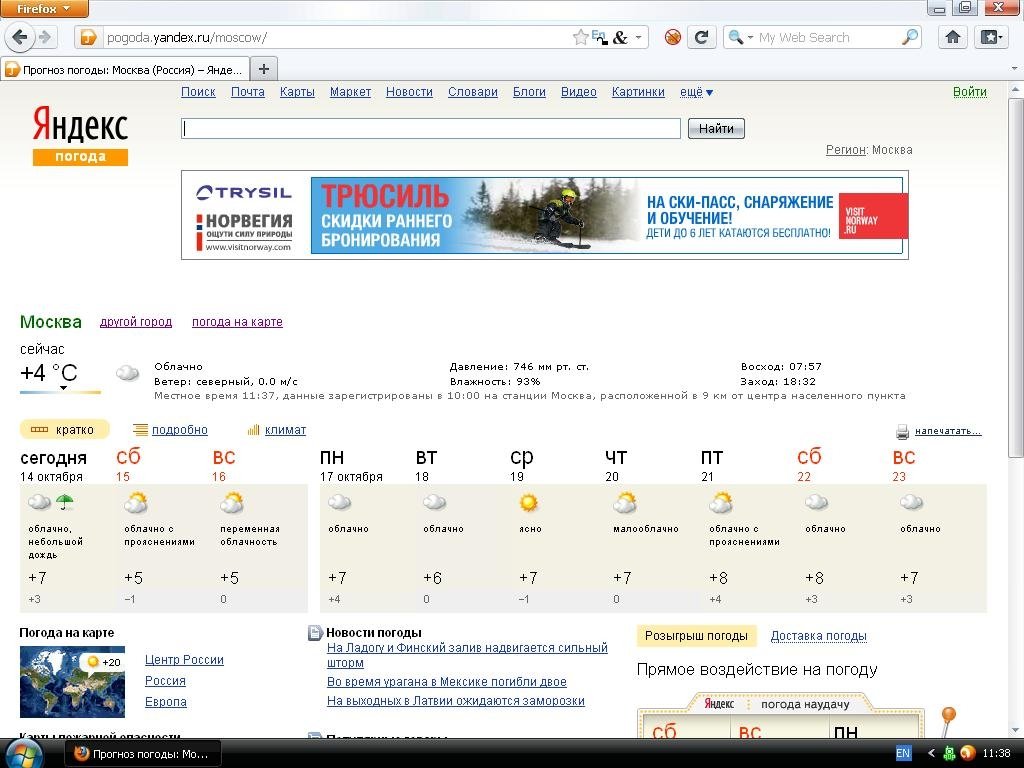Click Thursday 20 малооблачно icon
Image resolution: width=1024 pixels, height=768 pixels.
point(625,503)
